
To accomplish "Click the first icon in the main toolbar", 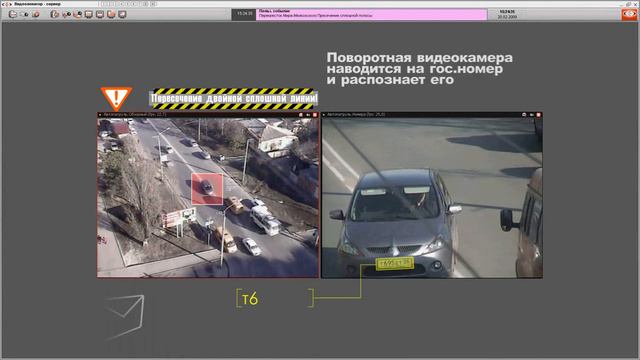I will click(13, 14).
